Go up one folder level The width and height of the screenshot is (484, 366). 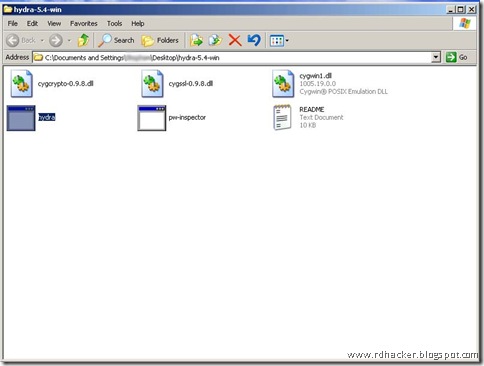[x=83, y=40]
